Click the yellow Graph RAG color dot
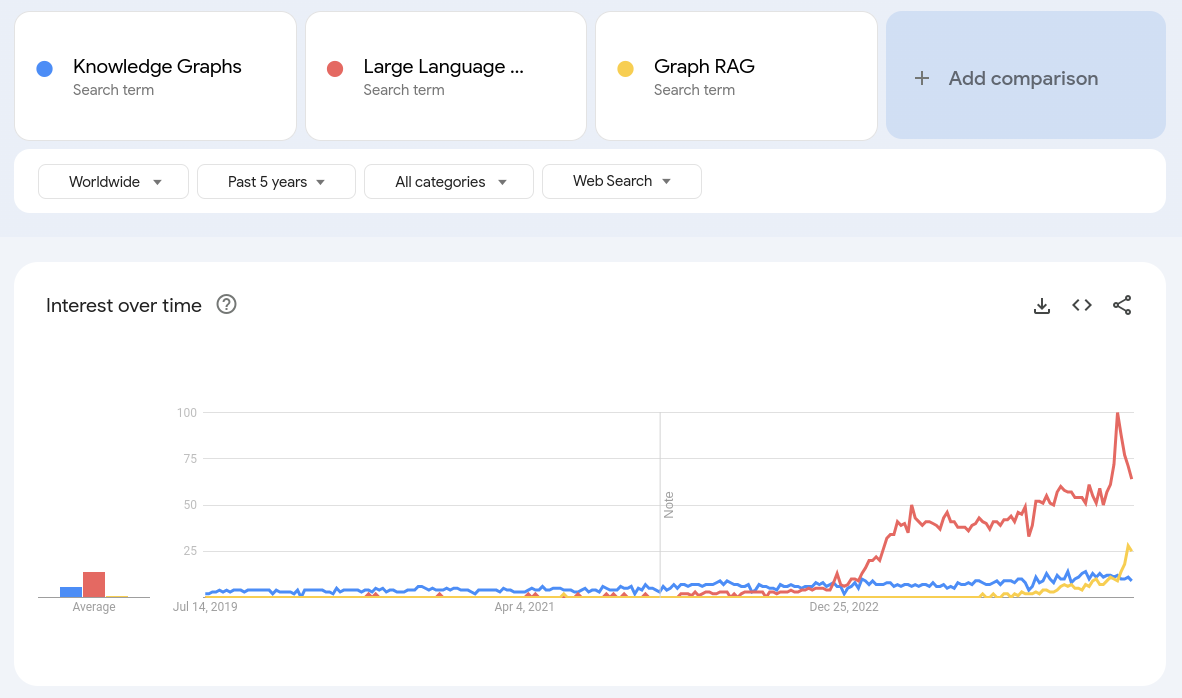Image resolution: width=1182 pixels, height=698 pixels. (x=626, y=67)
